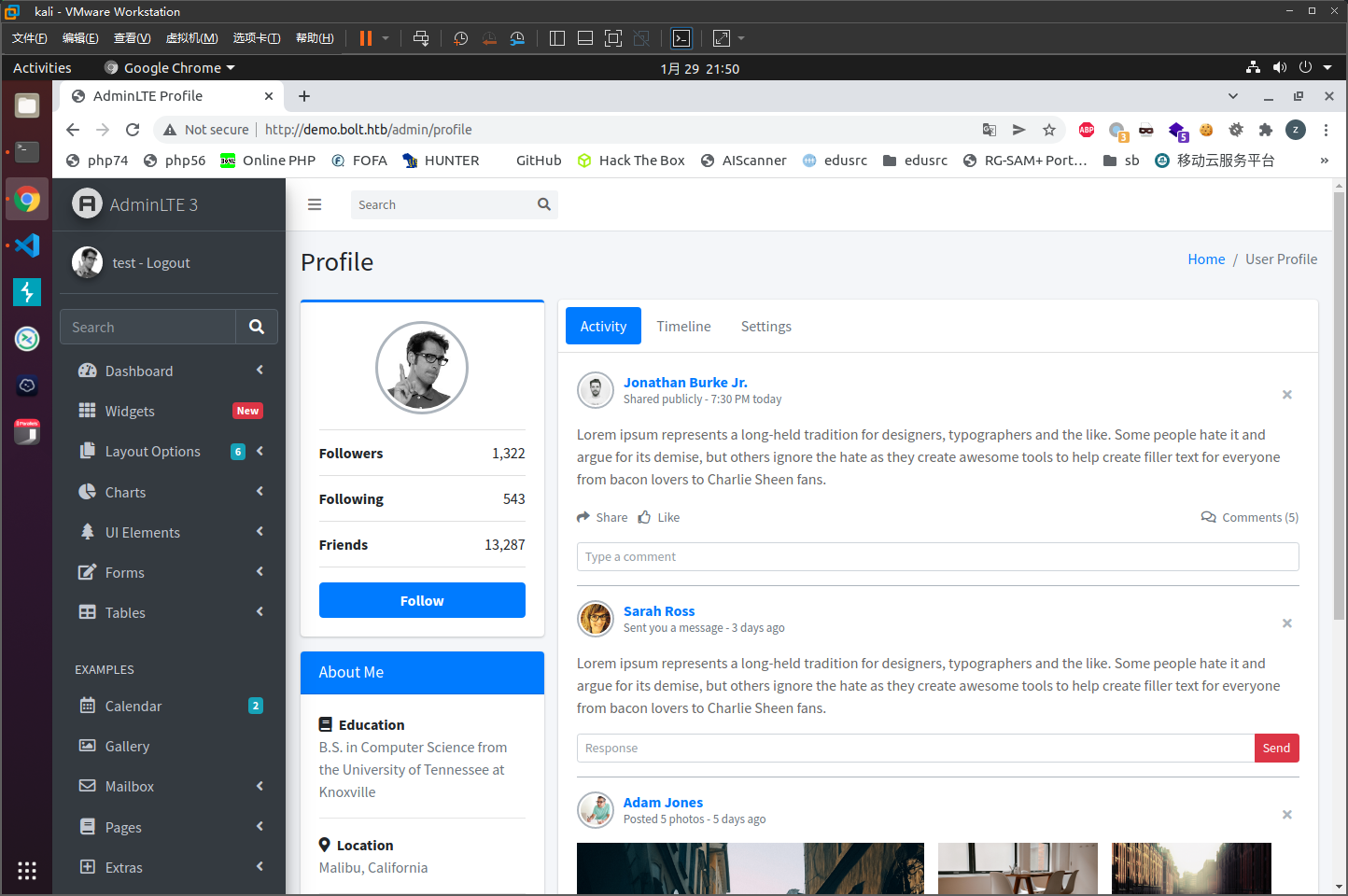
Task: Click the ABP extension icon
Action: click(1087, 130)
